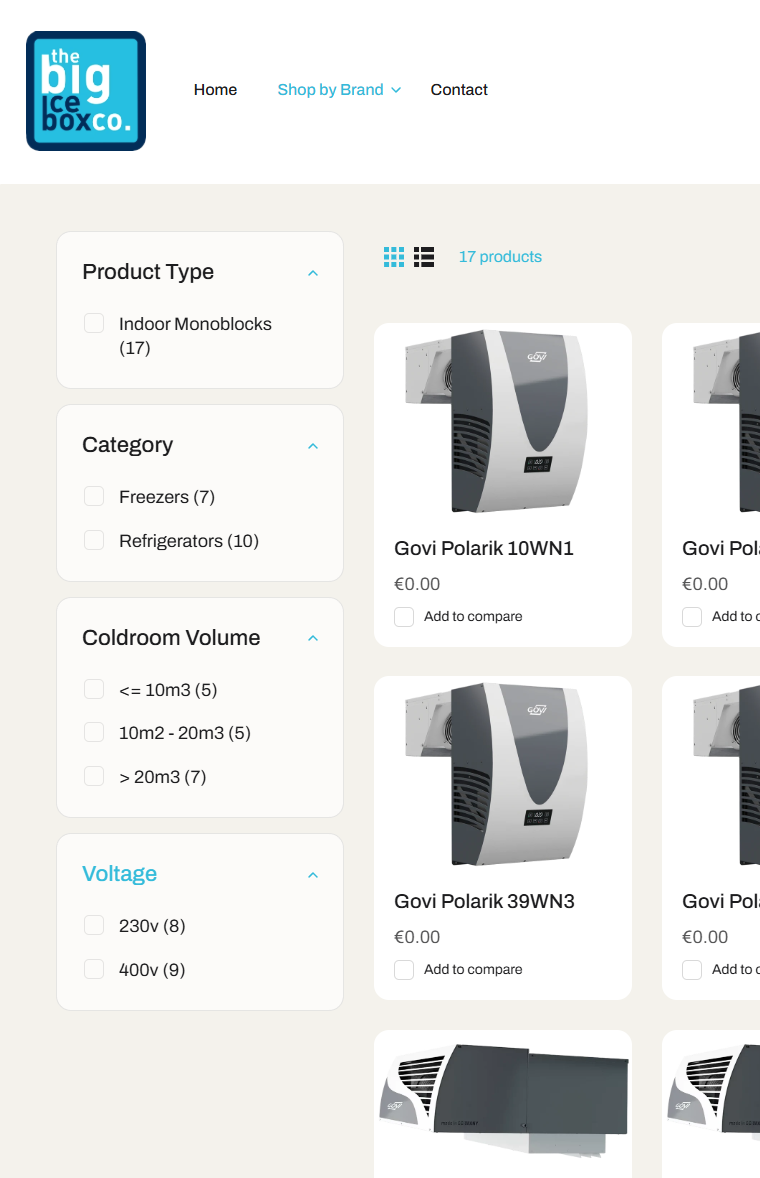Open the Contact page
This screenshot has width=760, height=1178.
pos(459,90)
